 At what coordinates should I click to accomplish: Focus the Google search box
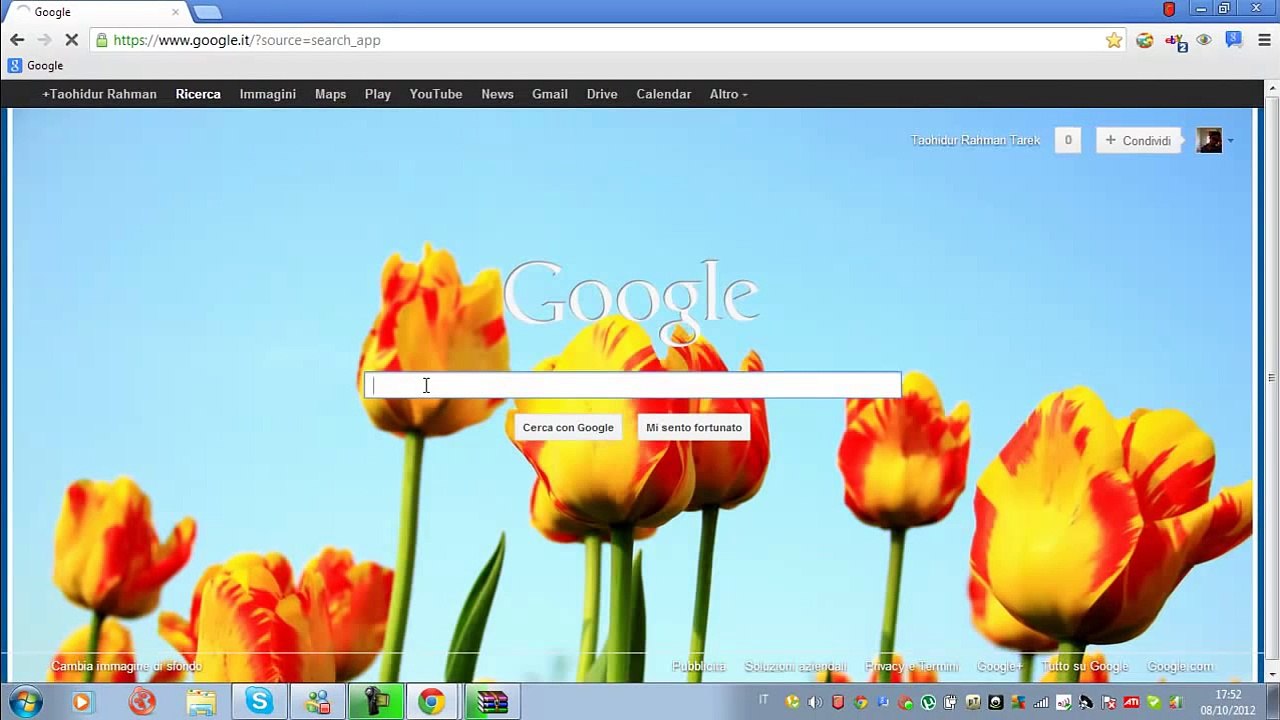(633, 385)
